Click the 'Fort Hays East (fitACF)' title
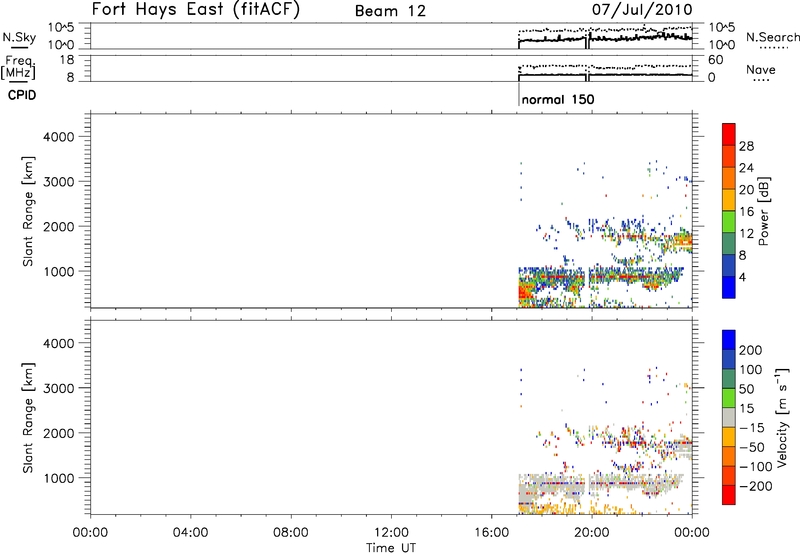 pyautogui.click(x=196, y=10)
